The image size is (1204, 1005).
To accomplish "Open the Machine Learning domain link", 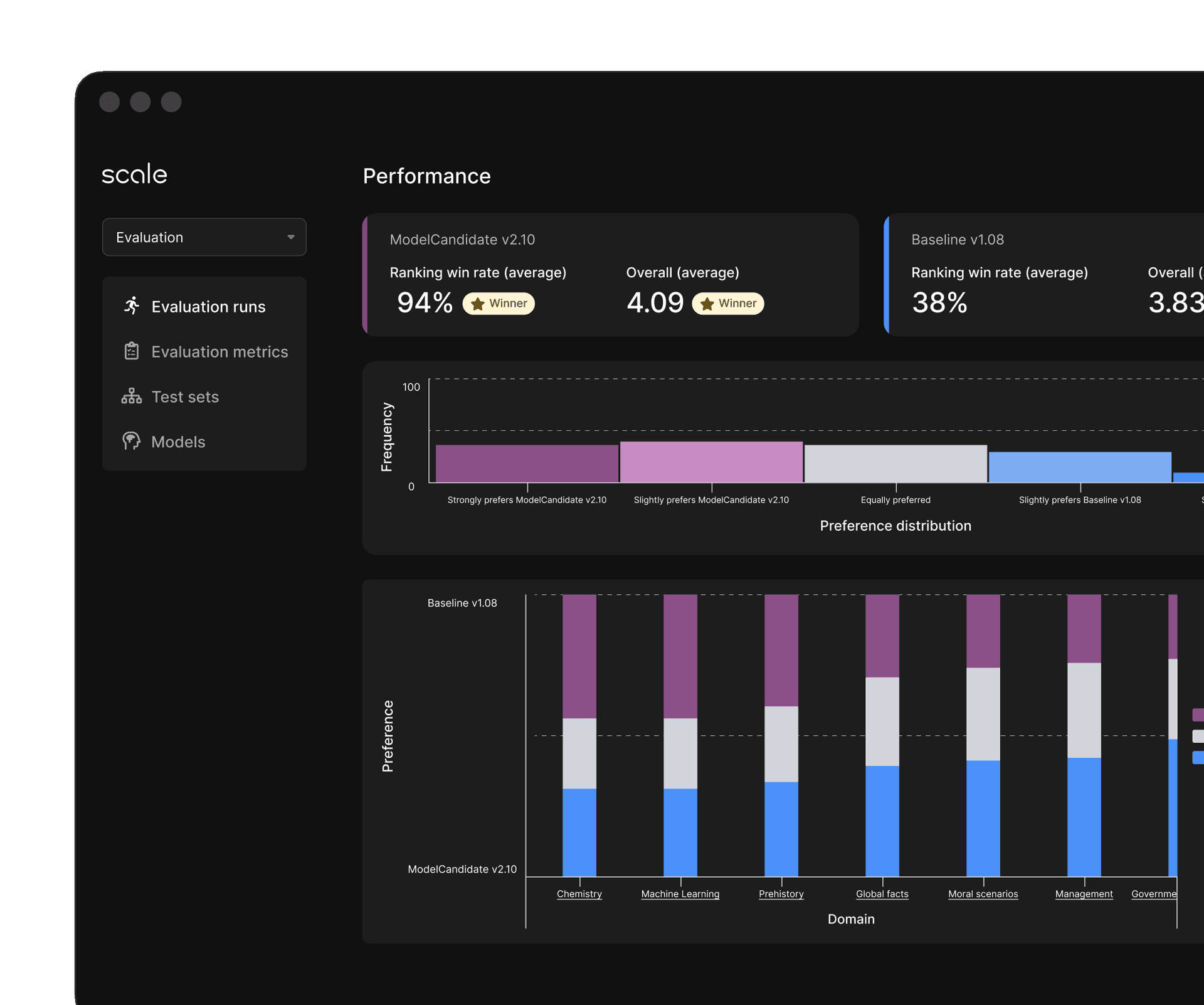I will 680,894.
